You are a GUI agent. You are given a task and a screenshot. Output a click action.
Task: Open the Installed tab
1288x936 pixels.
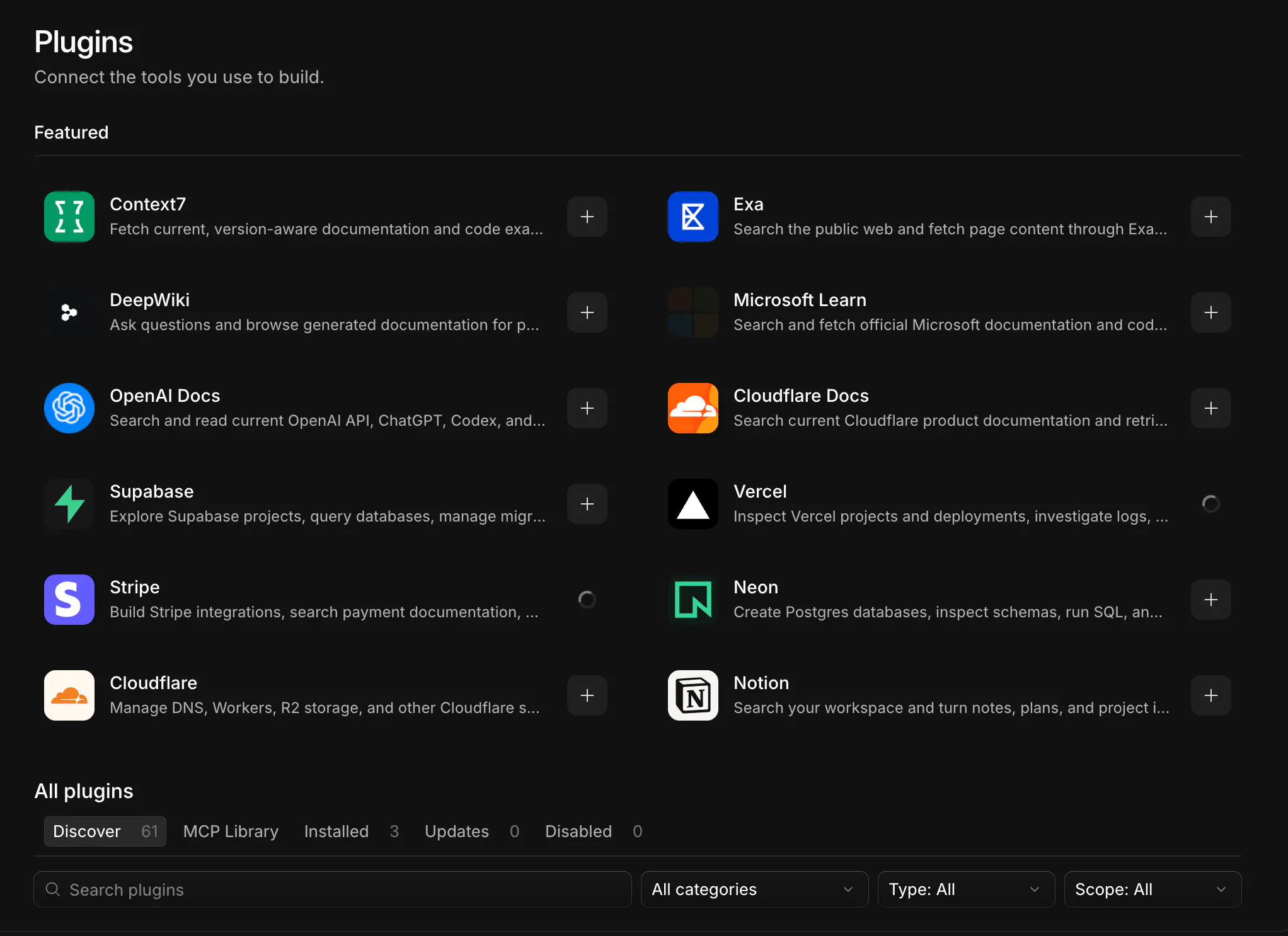(352, 831)
